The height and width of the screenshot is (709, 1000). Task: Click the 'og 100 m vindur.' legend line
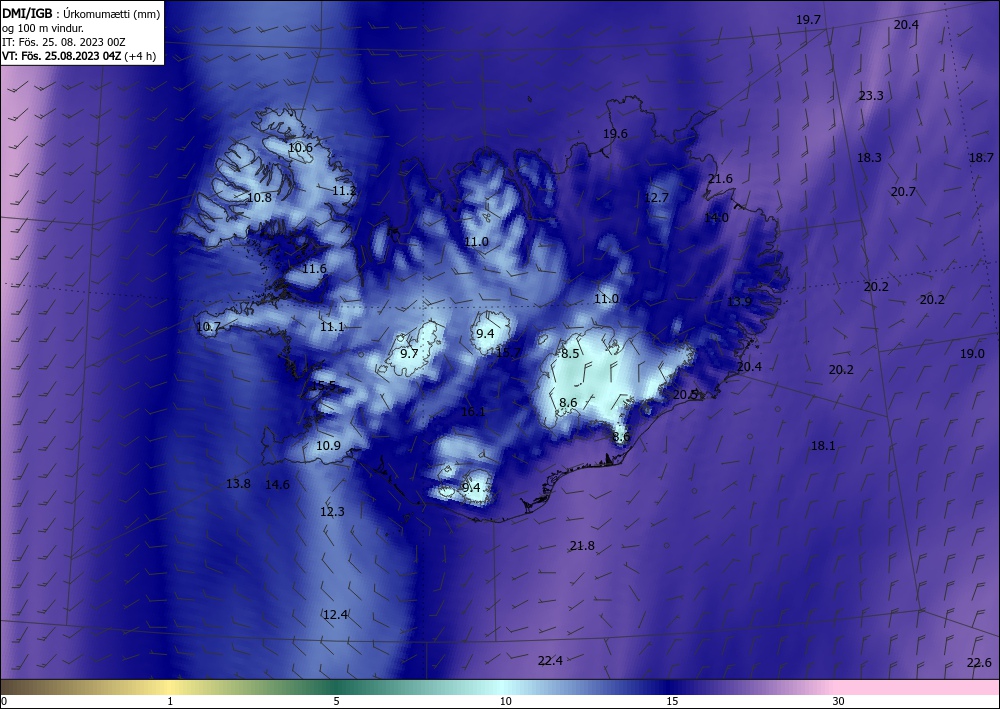pos(43,28)
